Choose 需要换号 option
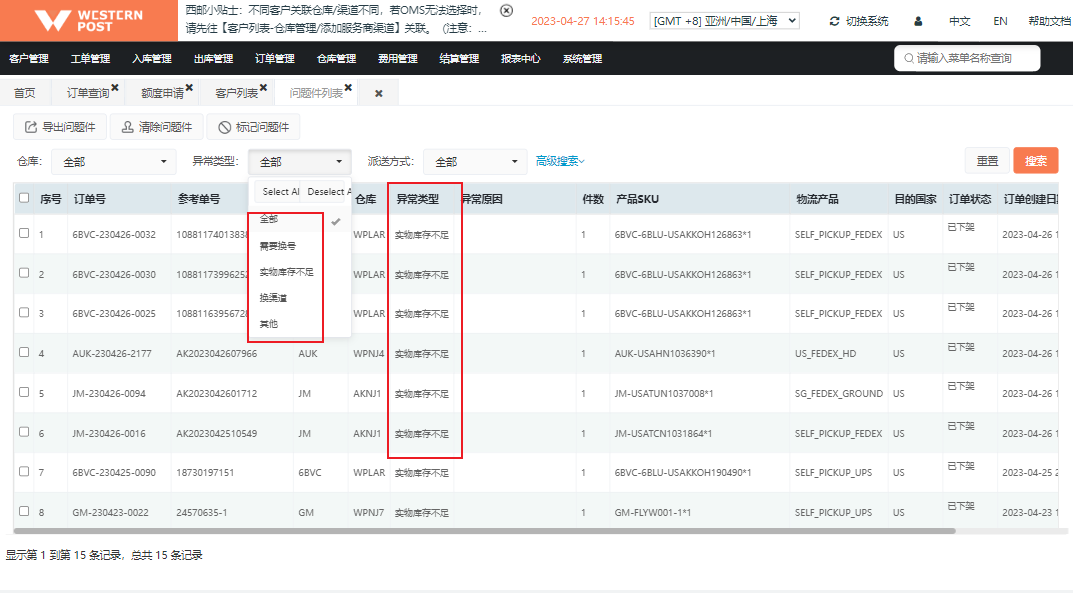1073x593 pixels. [278, 246]
